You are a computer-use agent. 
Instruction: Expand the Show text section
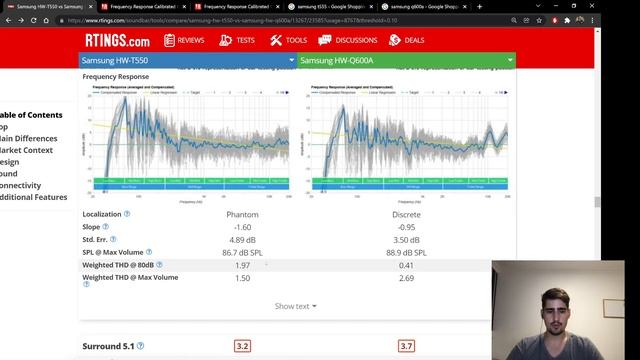[296, 306]
